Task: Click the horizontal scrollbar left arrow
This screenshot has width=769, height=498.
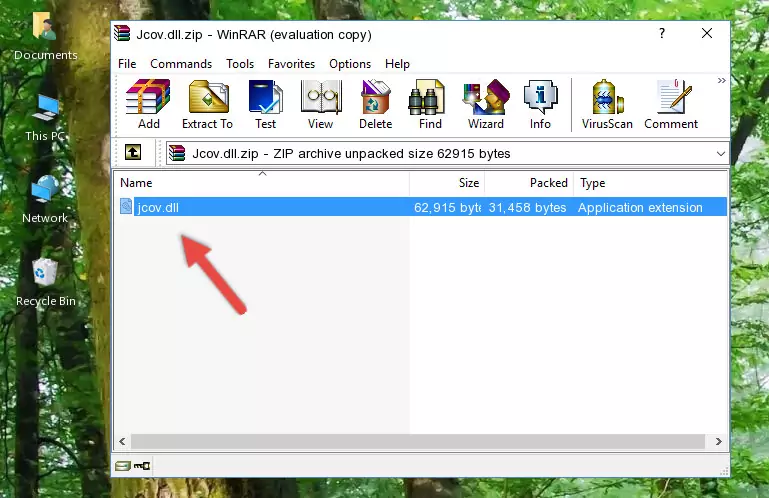Action: (122, 441)
